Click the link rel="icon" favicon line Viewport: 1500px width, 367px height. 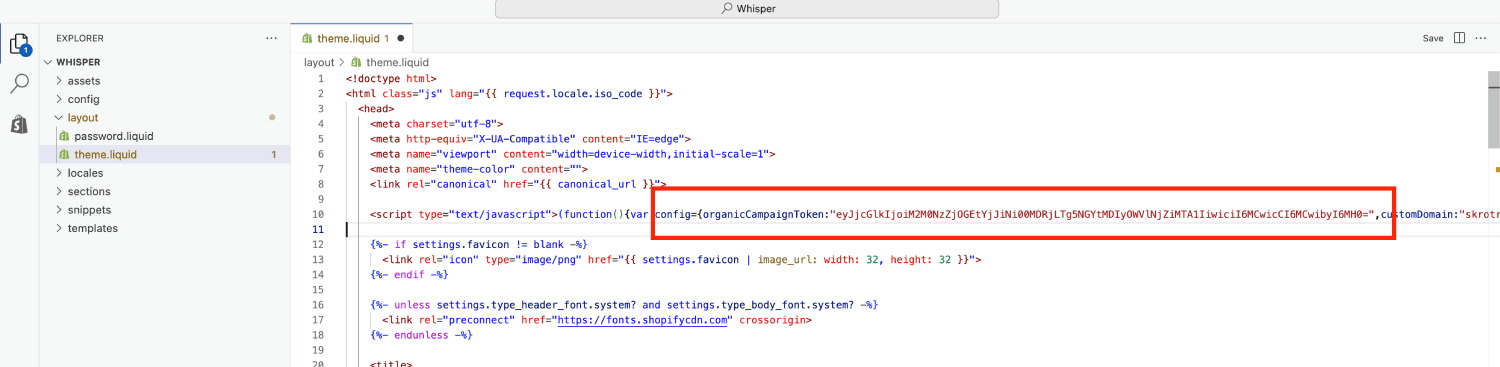click(681, 259)
